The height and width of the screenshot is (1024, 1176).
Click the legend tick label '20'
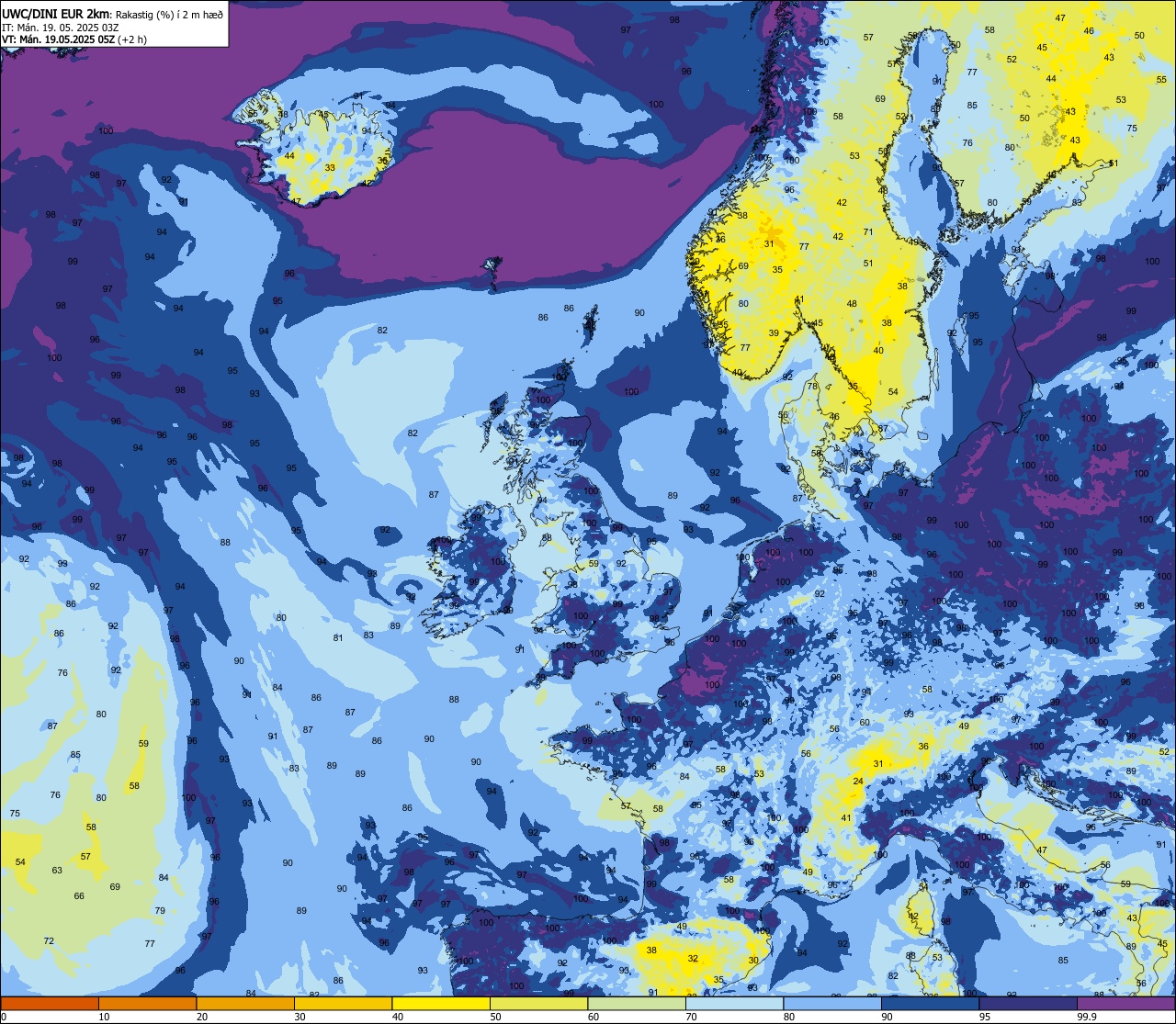point(202,1017)
